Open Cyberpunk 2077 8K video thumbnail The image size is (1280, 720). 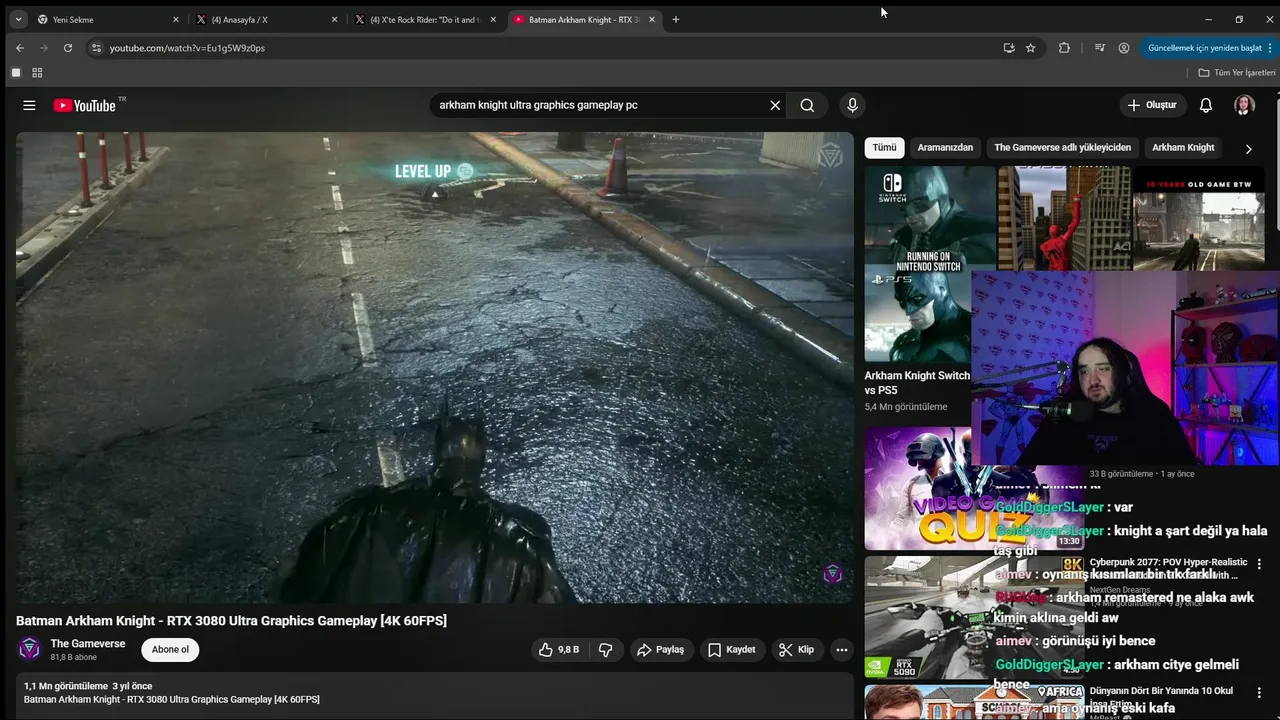tap(928, 618)
